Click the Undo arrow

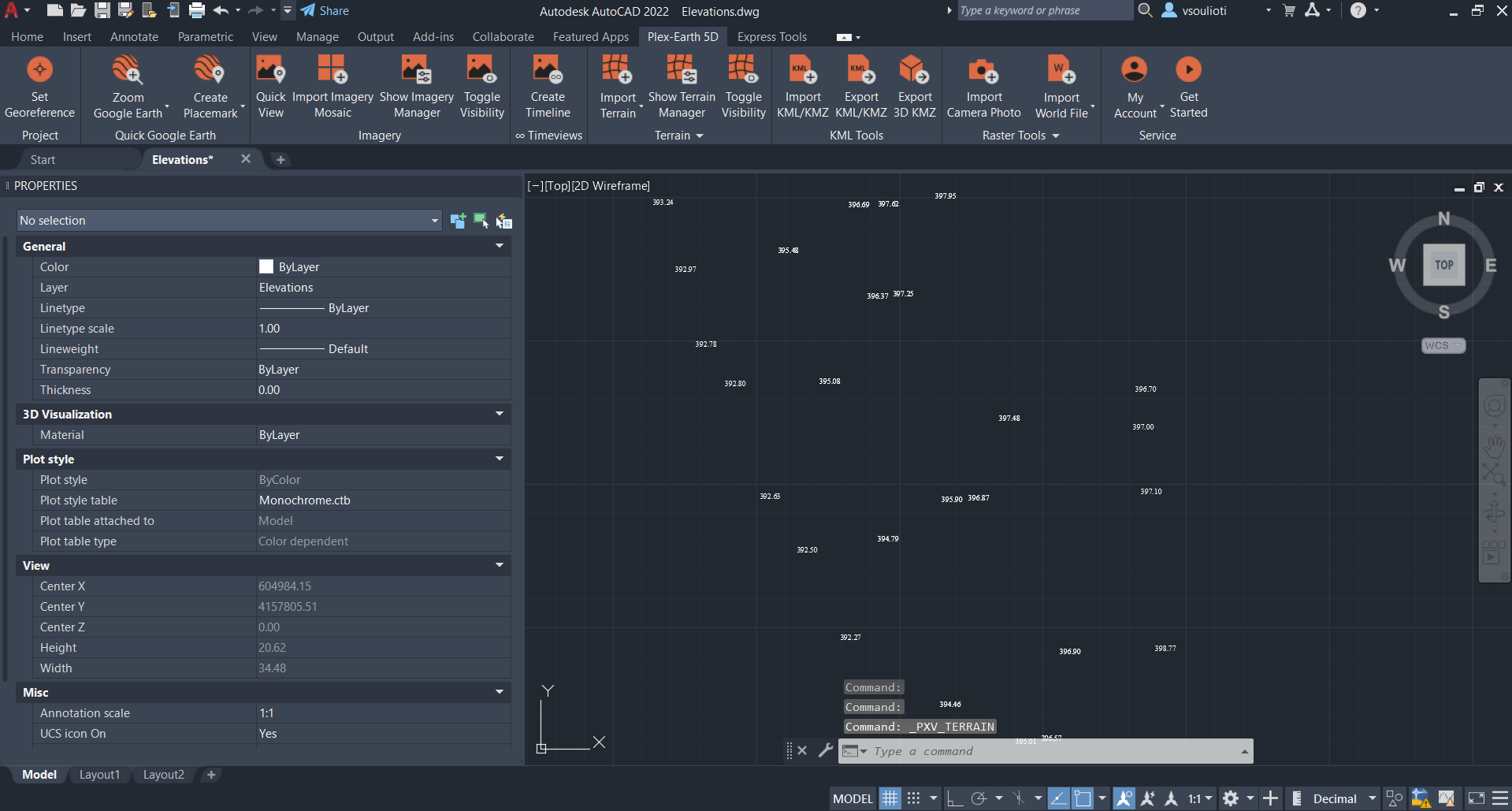221,10
